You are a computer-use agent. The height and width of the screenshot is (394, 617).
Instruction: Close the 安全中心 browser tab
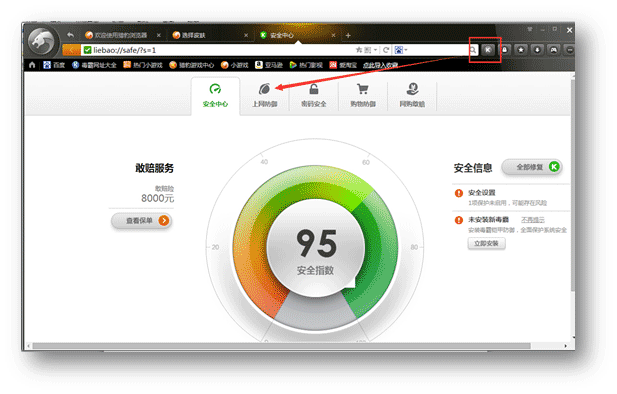[x=333, y=35]
